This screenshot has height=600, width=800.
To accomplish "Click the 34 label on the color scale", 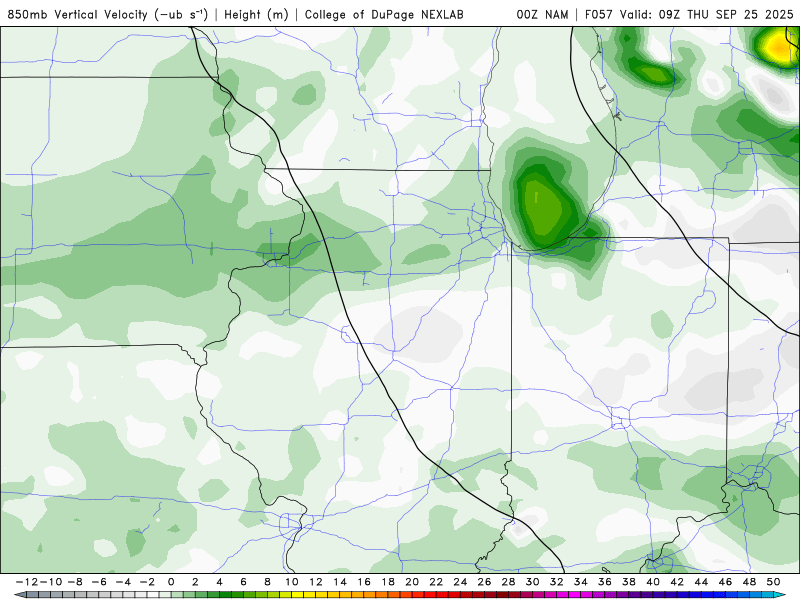I will click(581, 582).
